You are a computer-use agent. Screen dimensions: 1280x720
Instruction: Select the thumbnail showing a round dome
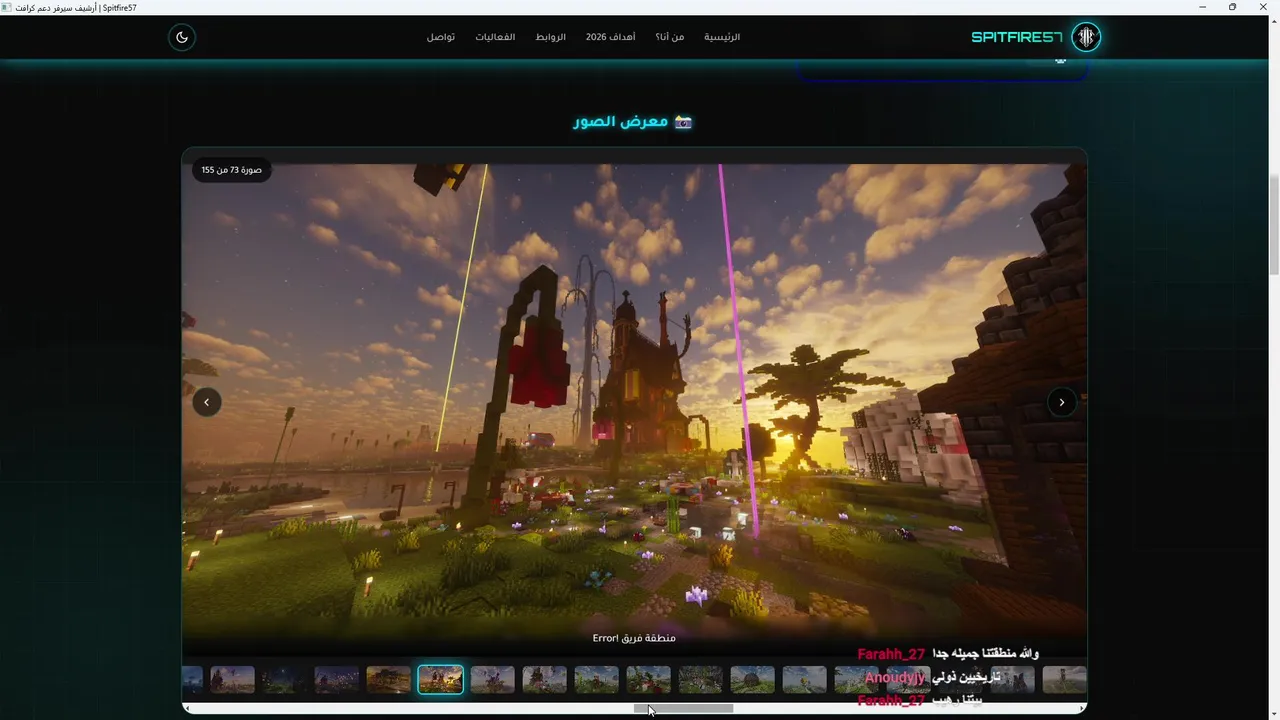tap(753, 680)
